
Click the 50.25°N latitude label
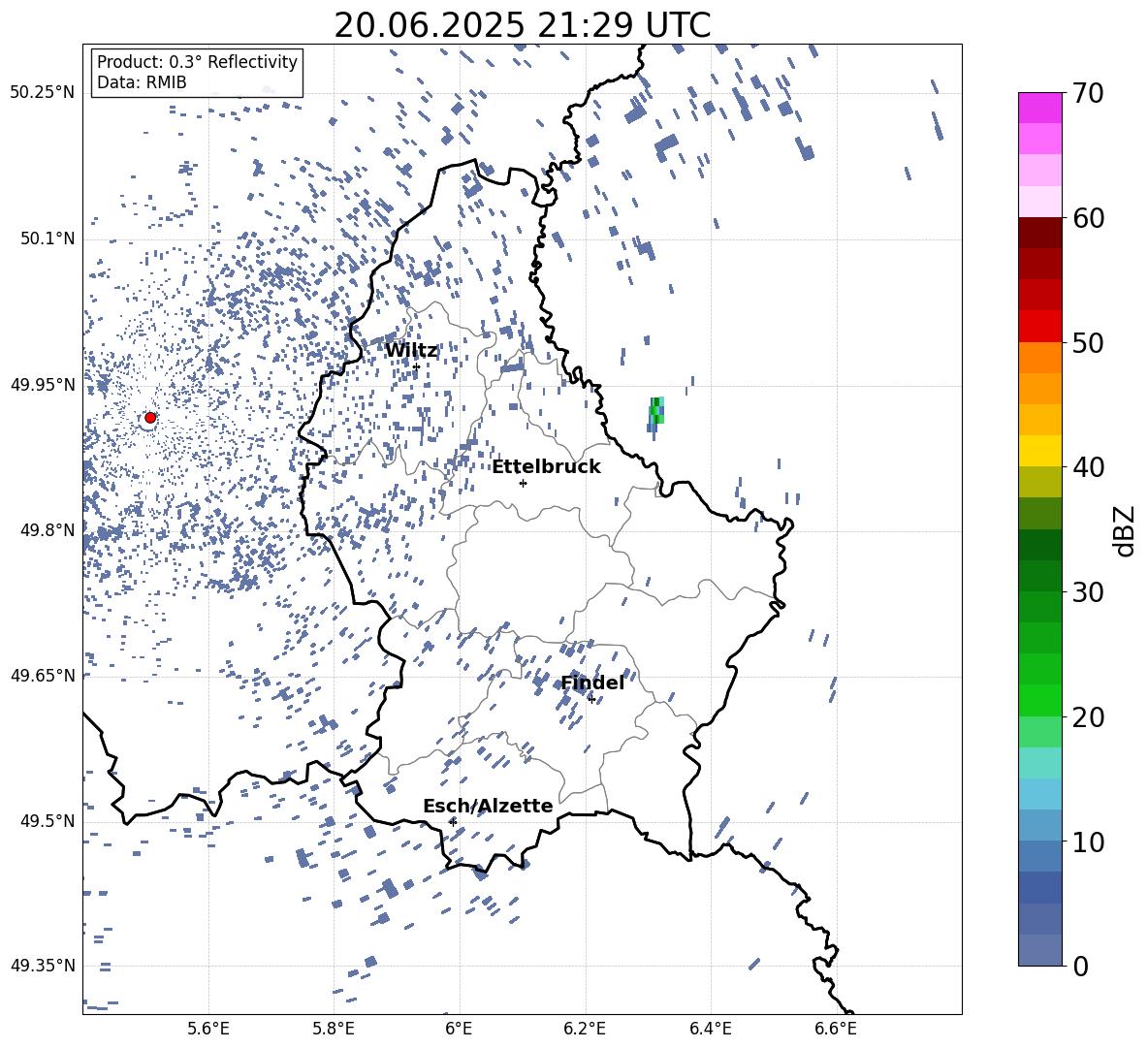coord(42,93)
